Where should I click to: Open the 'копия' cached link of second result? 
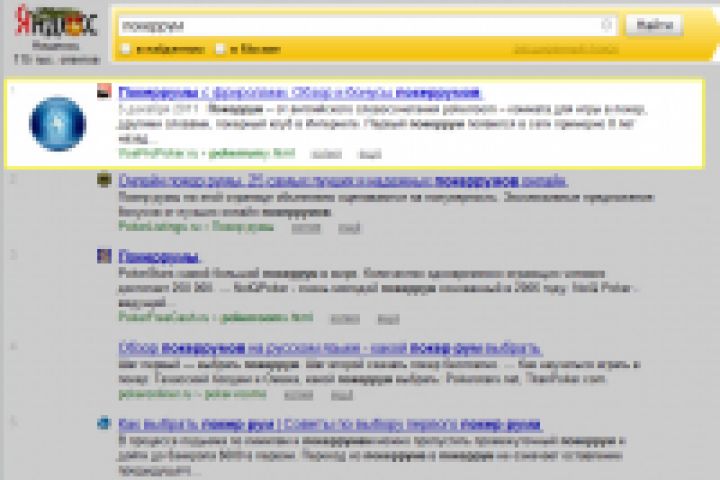tap(306, 228)
